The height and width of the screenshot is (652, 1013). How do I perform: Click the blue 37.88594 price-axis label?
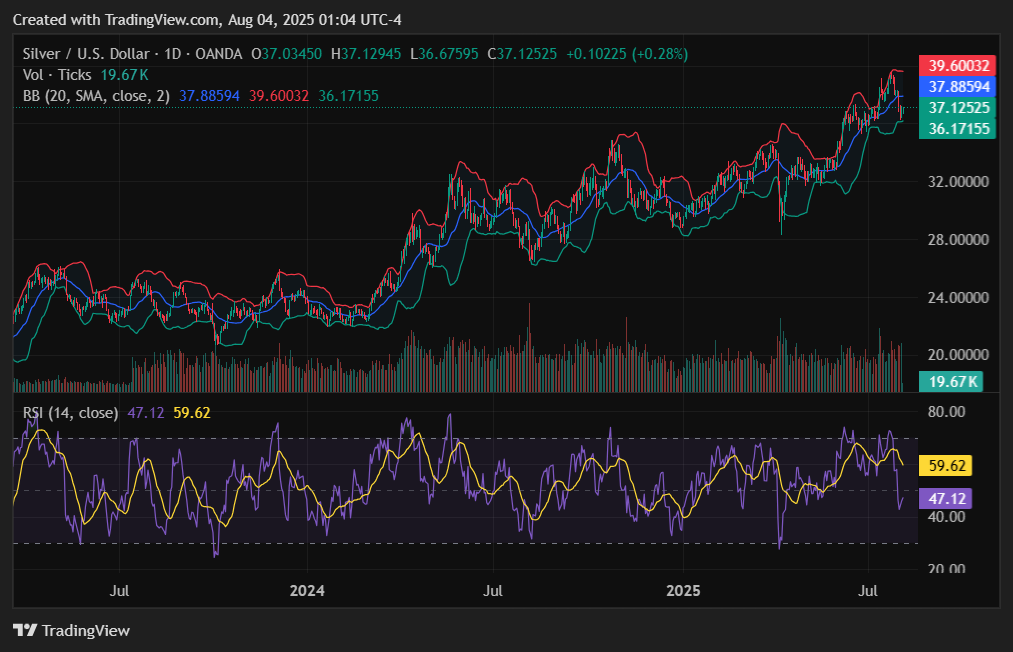[957, 87]
